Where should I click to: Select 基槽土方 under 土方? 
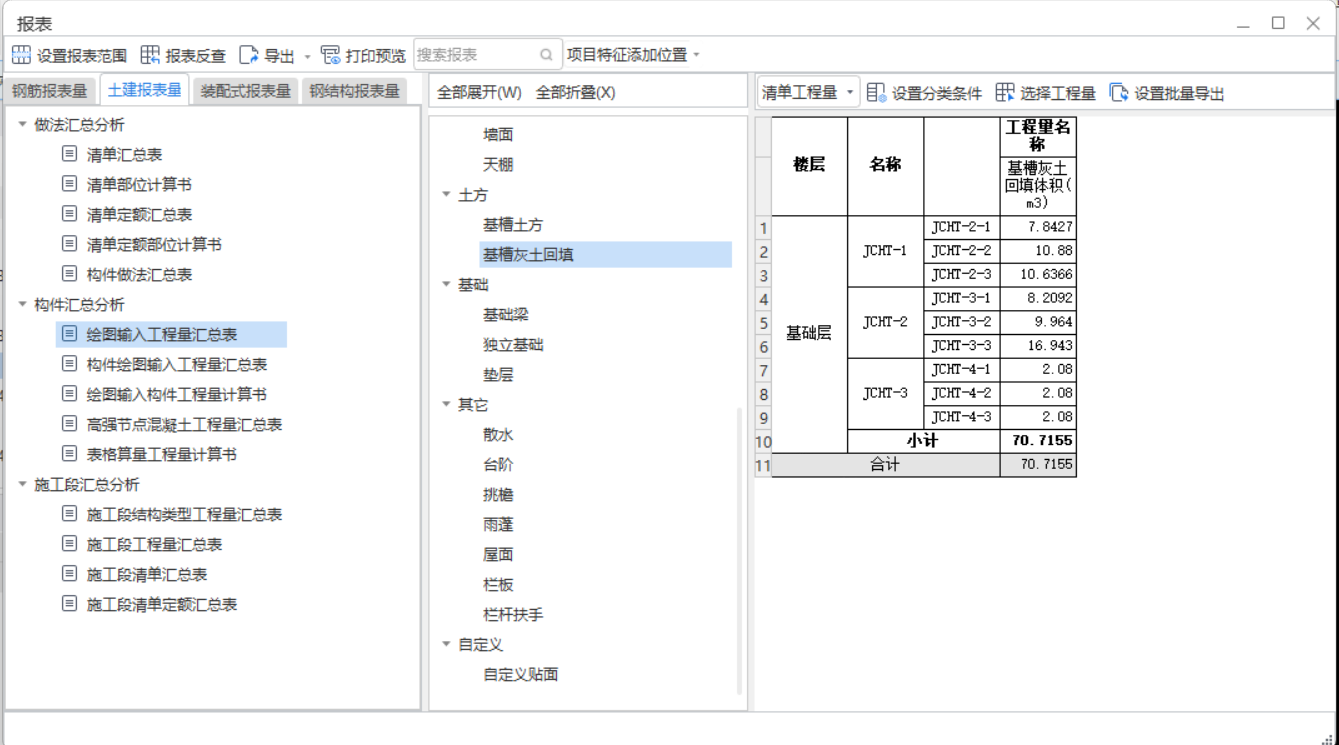tap(513, 225)
